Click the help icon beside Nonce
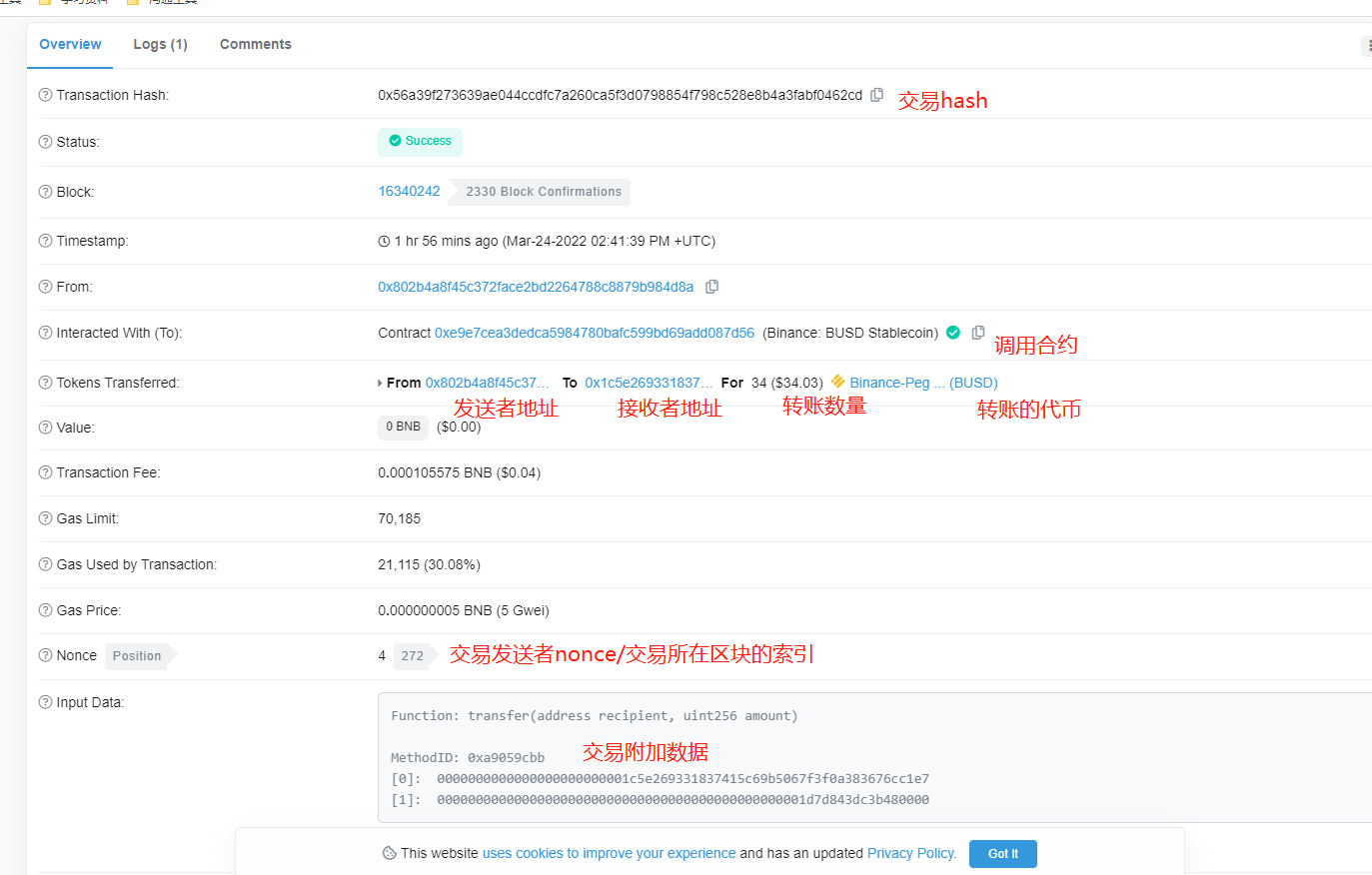The image size is (1372, 875). pos(45,655)
